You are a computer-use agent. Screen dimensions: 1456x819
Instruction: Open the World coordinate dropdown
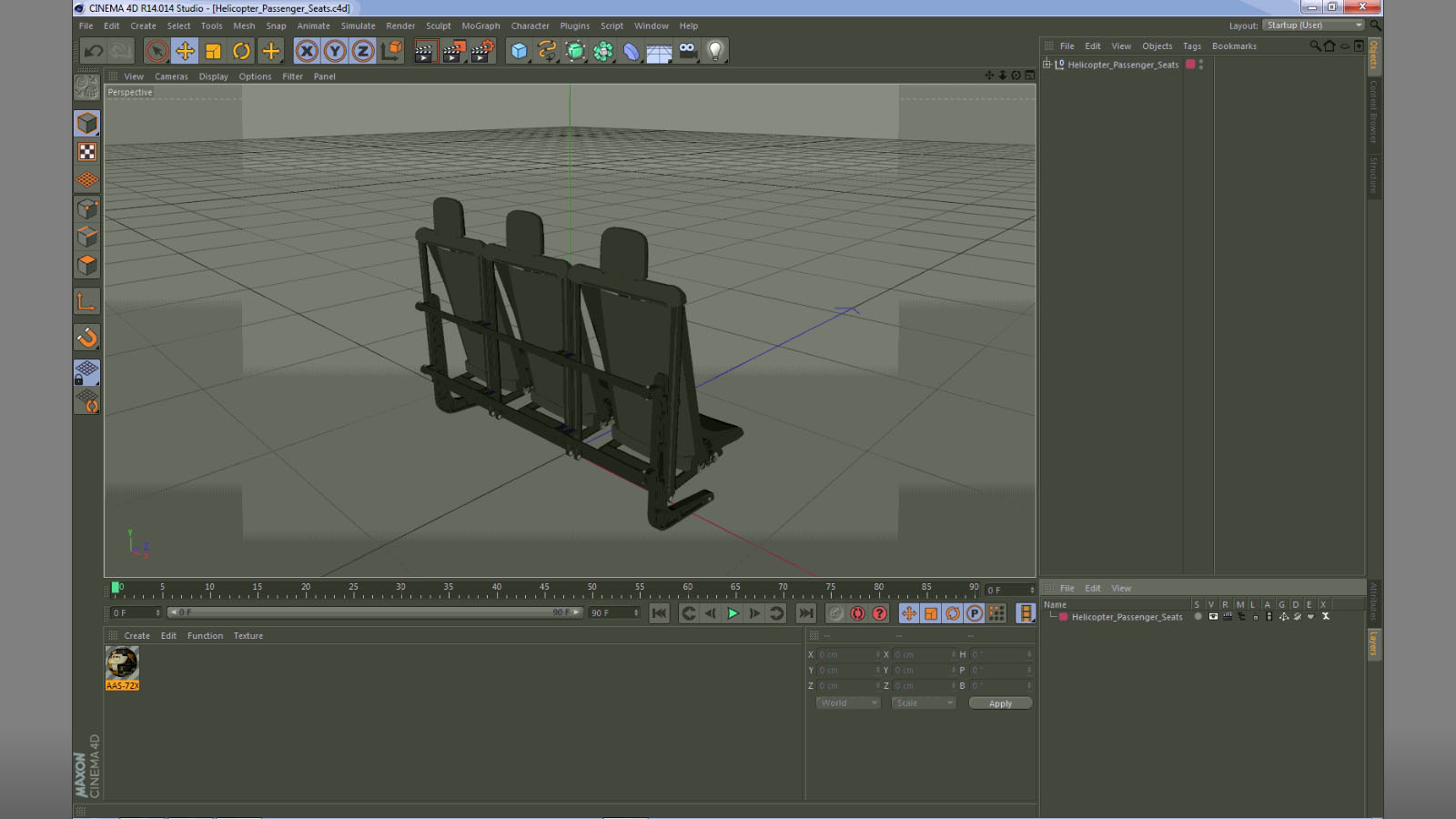(848, 703)
